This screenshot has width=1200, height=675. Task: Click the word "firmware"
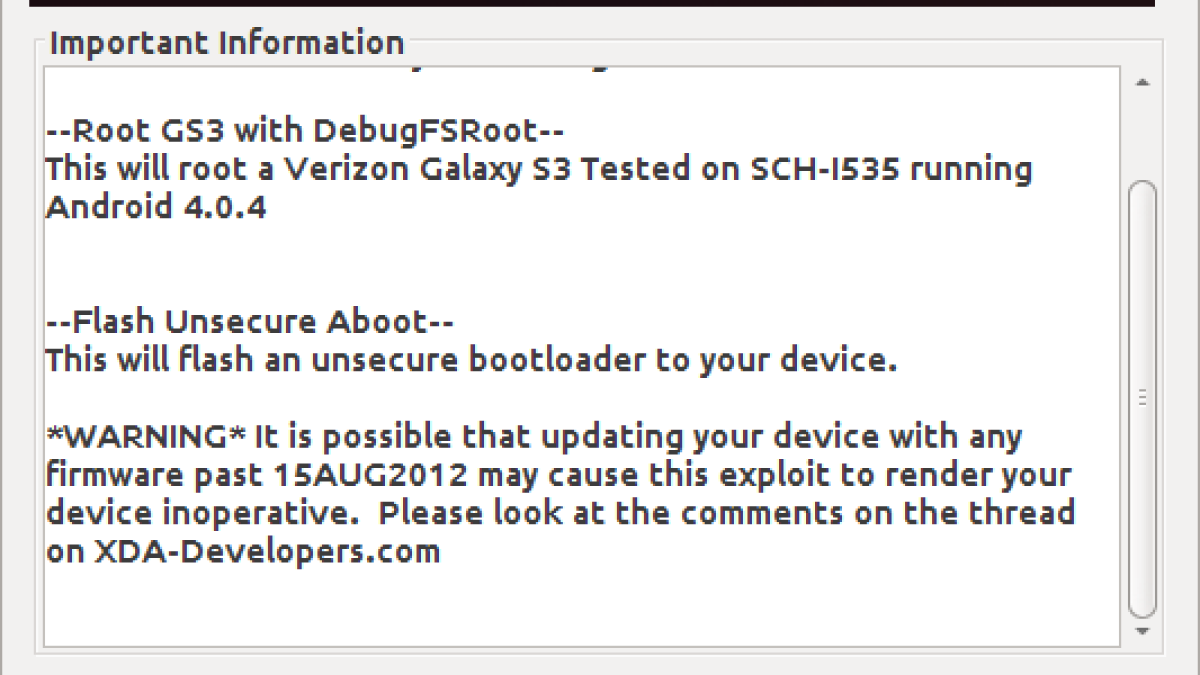pos(110,475)
